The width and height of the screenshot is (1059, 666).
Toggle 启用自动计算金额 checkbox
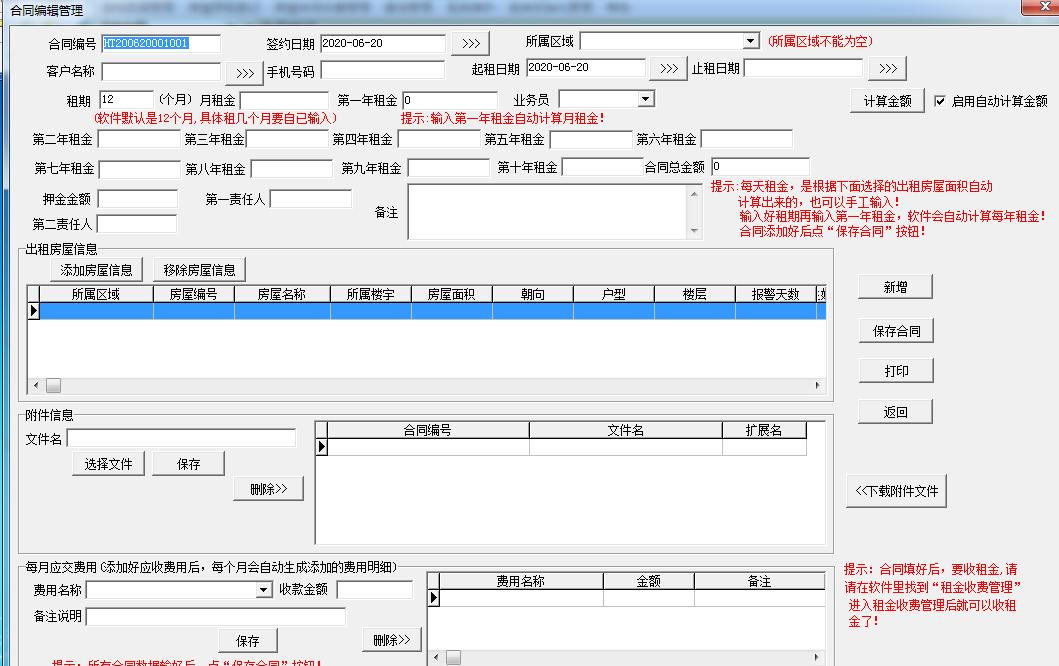tap(940, 101)
